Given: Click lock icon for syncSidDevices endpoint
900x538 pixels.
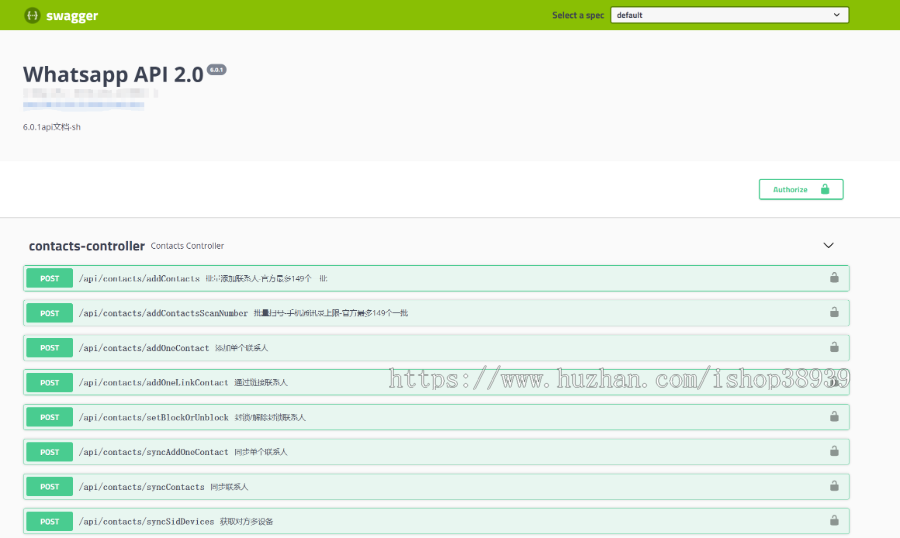Looking at the screenshot, I should click(834, 521).
